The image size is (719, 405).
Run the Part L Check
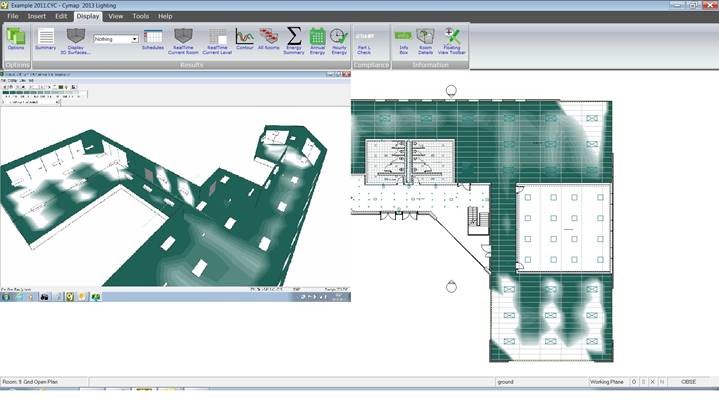click(365, 42)
